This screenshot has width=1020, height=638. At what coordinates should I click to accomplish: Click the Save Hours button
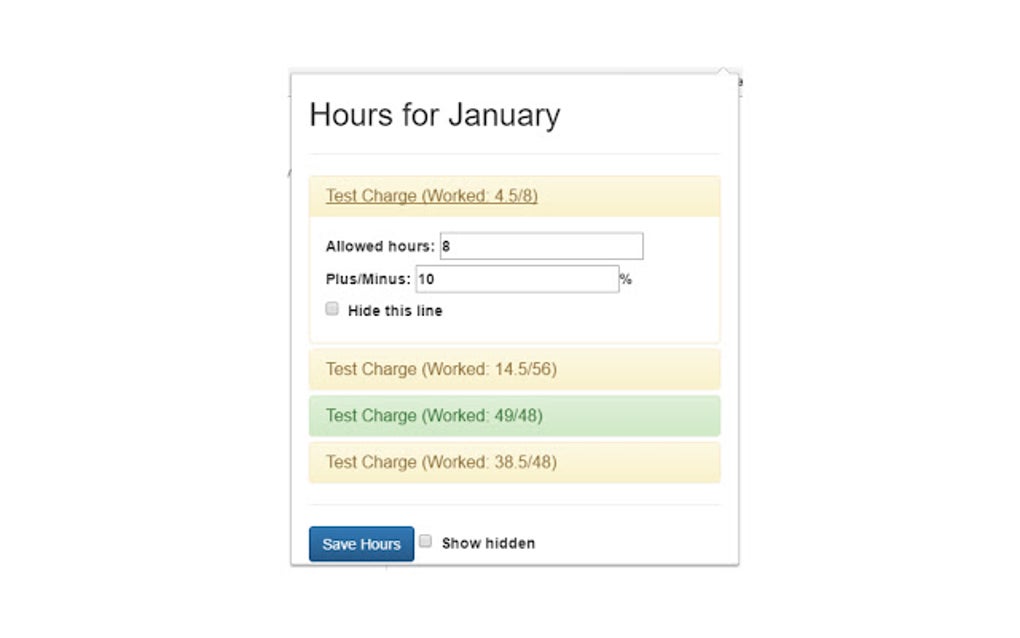(361, 544)
